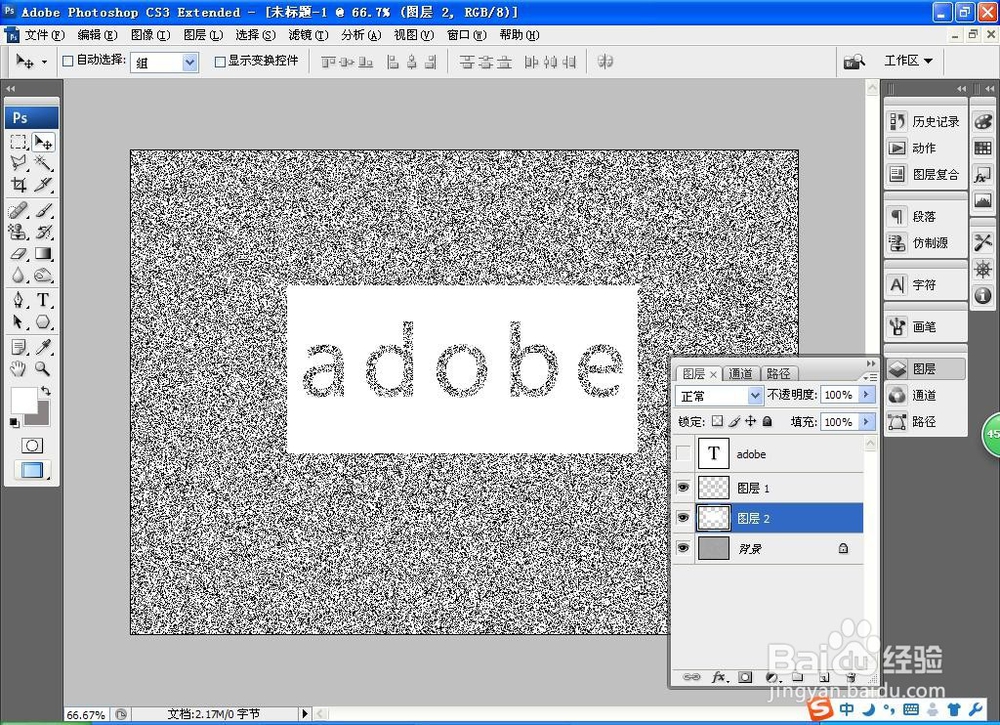
Task: Select the Sponge tool
Action: 43,275
